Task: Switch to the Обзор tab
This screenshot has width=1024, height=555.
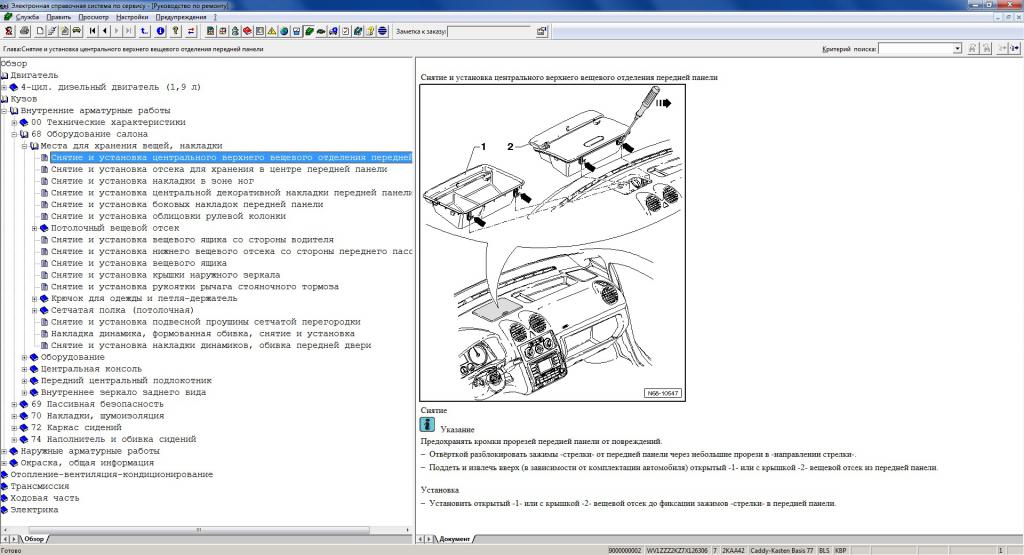Action: point(34,539)
